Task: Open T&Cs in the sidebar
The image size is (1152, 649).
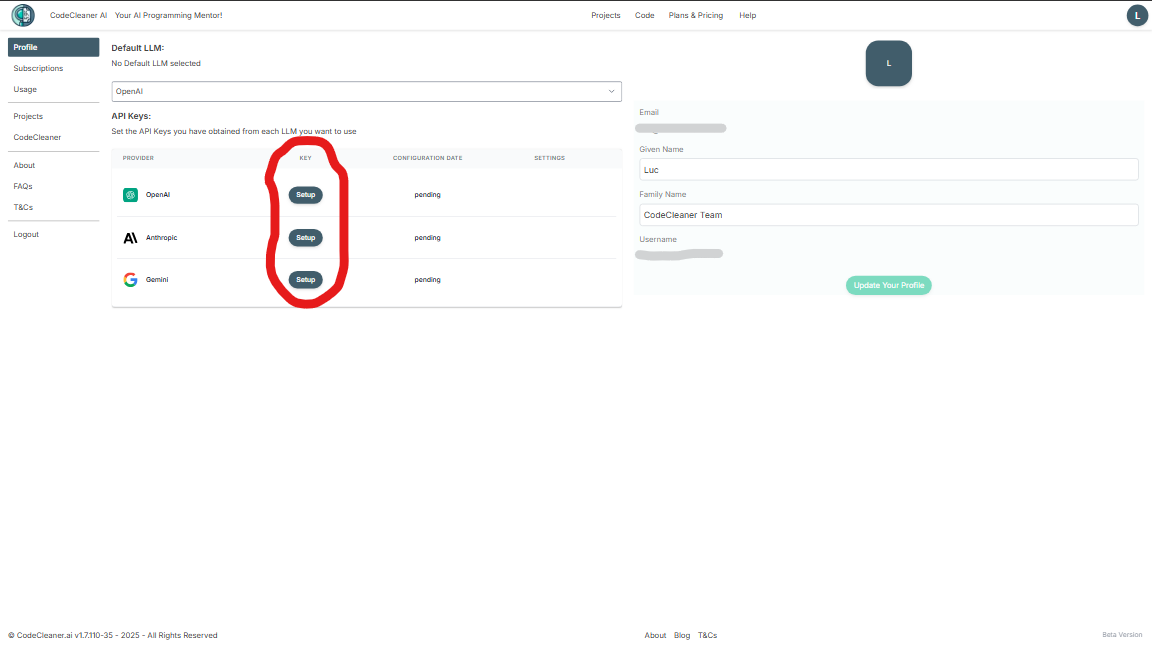Action: point(23,207)
